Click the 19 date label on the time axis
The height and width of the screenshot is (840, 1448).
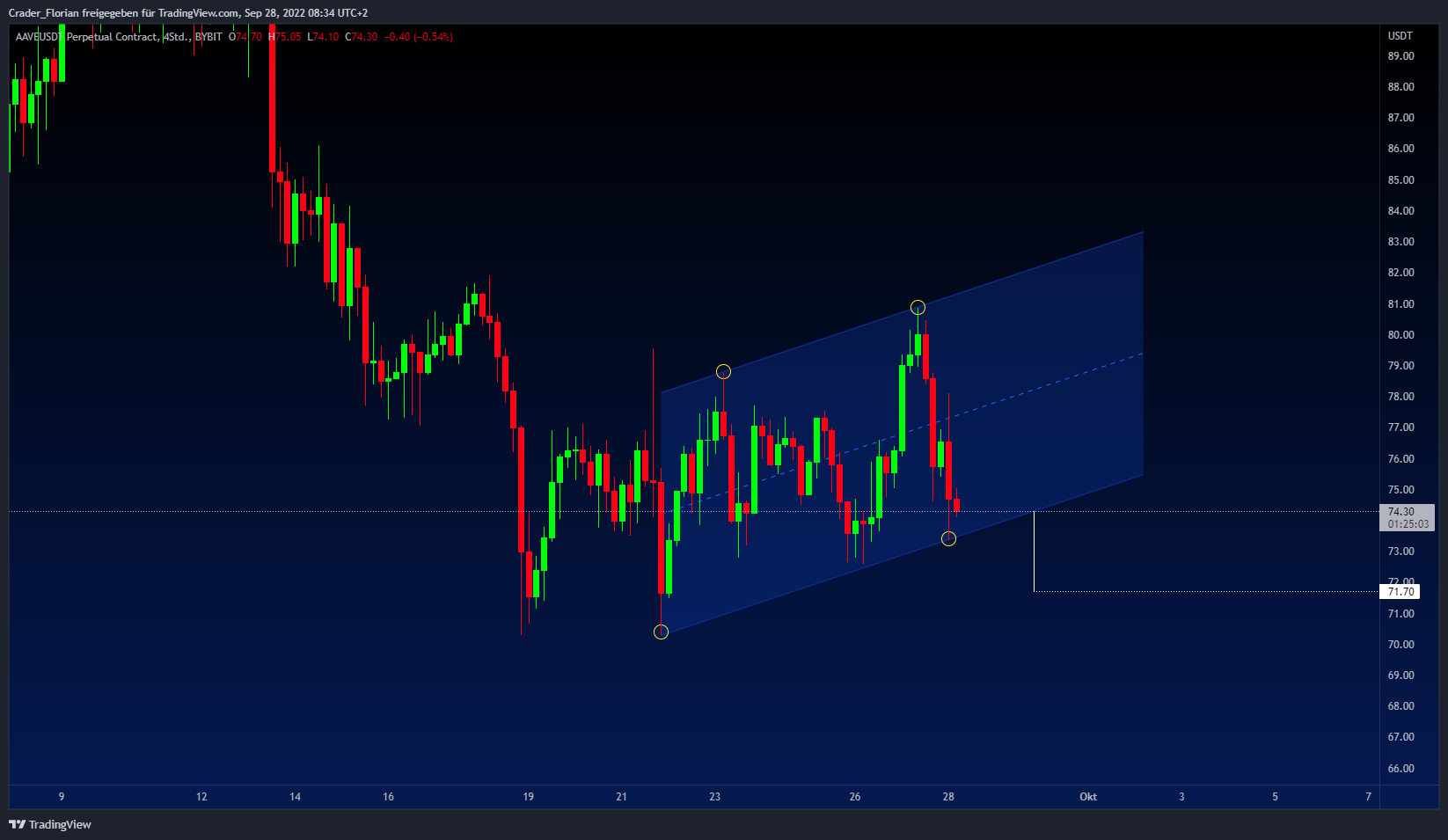pos(528,797)
